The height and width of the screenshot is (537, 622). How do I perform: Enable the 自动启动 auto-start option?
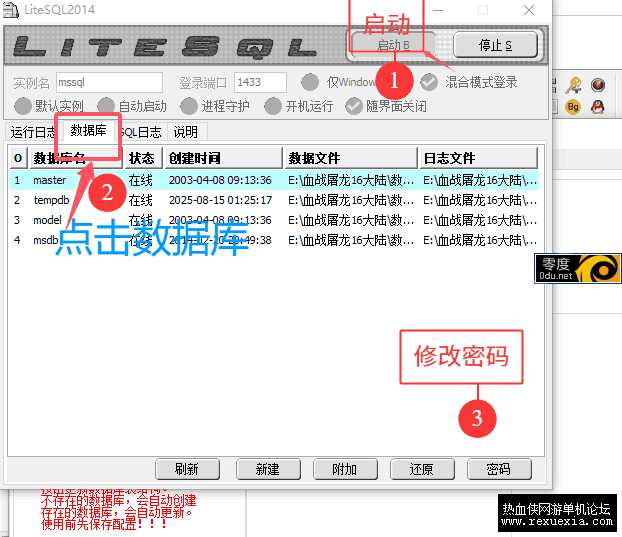click(x=106, y=106)
